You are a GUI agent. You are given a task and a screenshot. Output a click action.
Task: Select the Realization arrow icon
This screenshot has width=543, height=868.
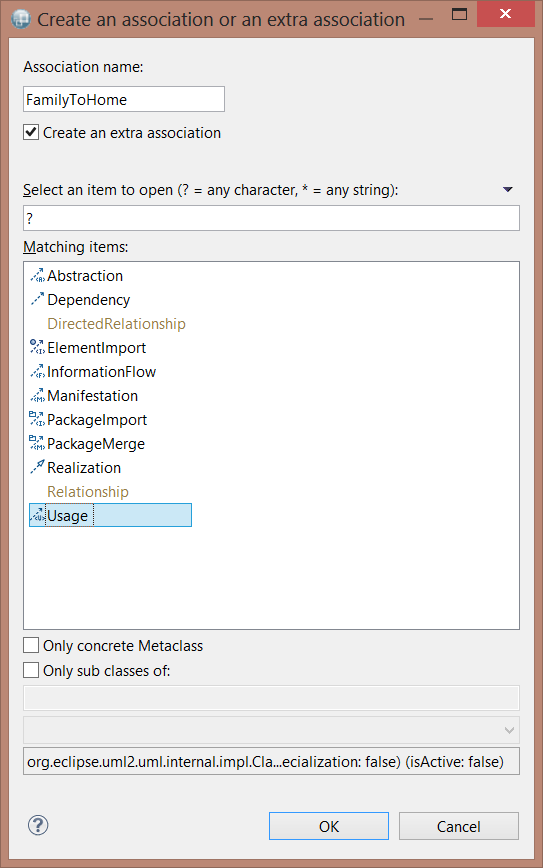37,468
